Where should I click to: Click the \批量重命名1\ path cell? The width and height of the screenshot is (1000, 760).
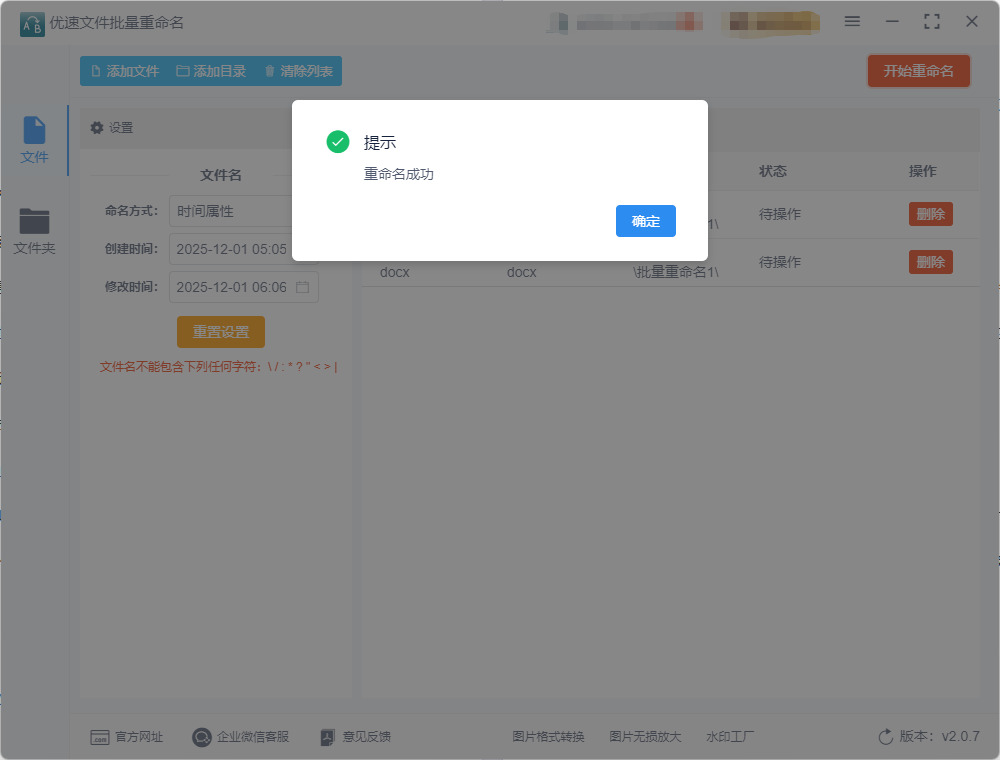675,272
